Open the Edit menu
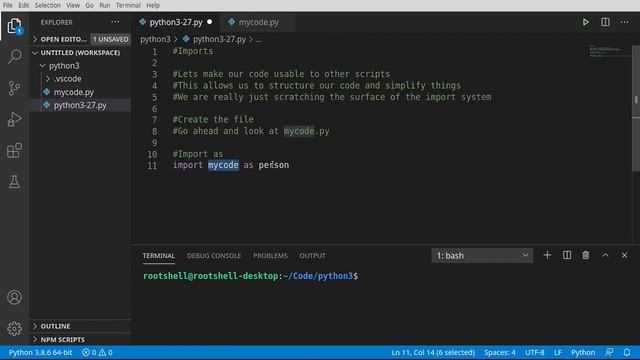Image resolution: width=640 pixels, height=360 pixels. tap(24, 5)
